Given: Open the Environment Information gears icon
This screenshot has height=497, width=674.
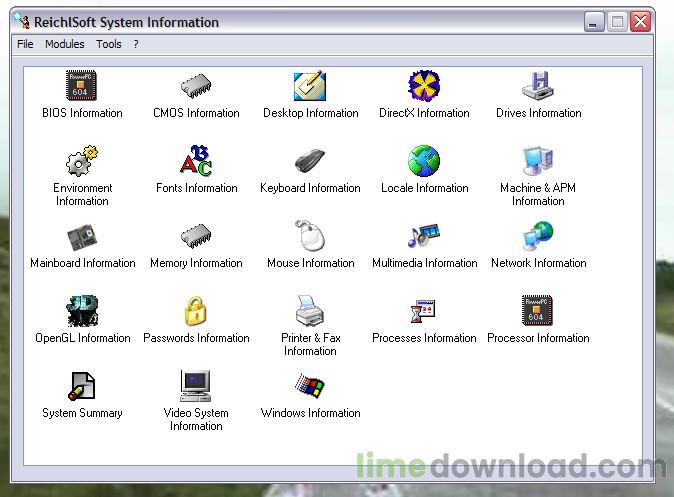Looking at the screenshot, I should (82, 161).
